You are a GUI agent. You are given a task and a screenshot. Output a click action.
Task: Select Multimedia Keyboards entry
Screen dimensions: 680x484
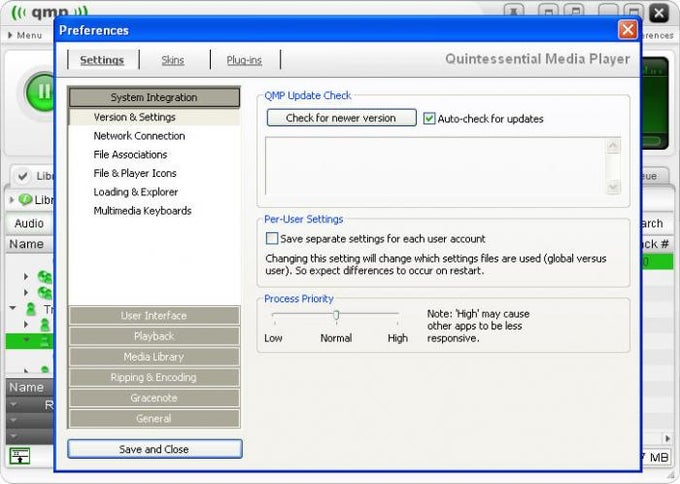click(x=142, y=211)
